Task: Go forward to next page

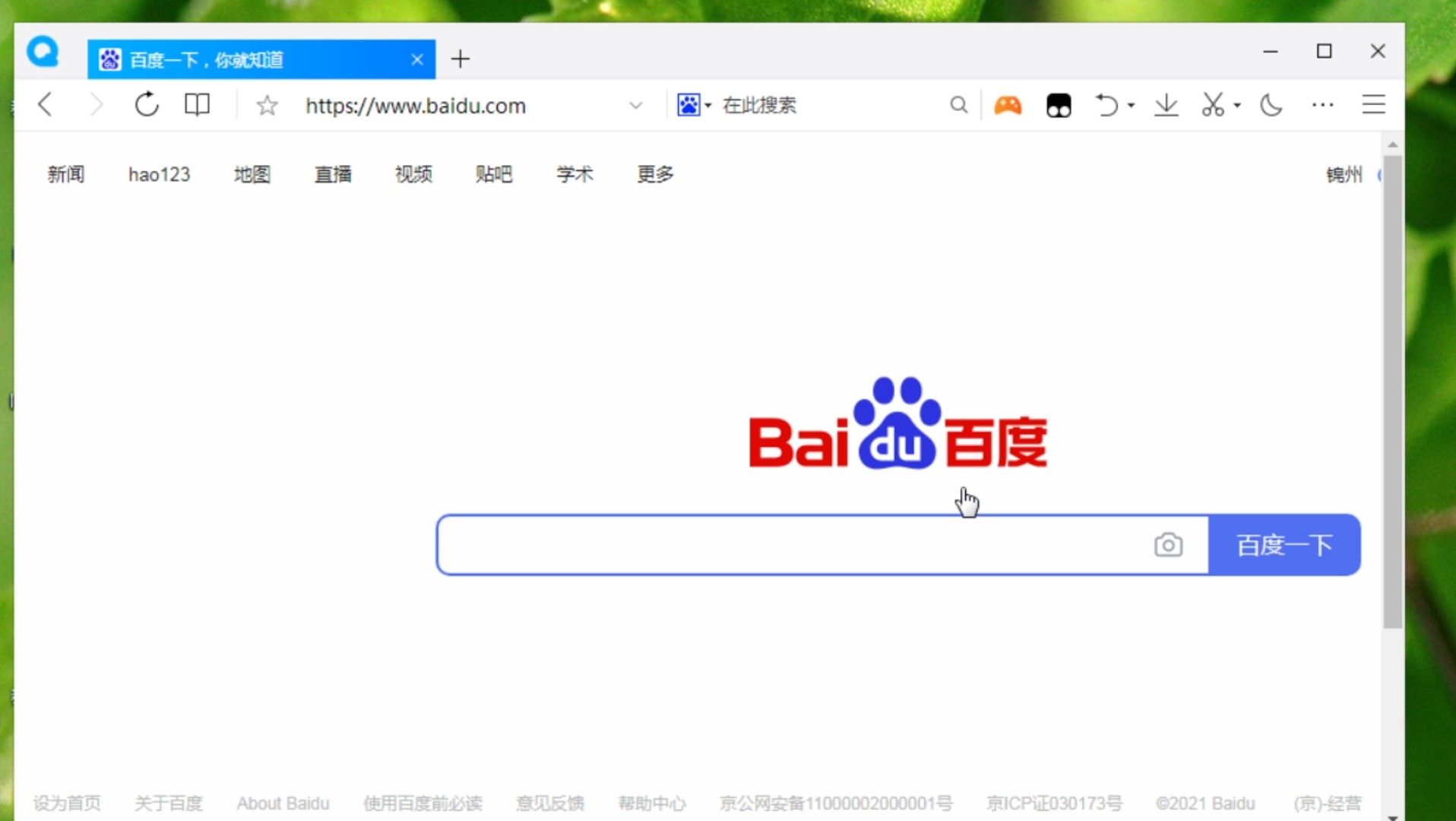Action: [96, 104]
